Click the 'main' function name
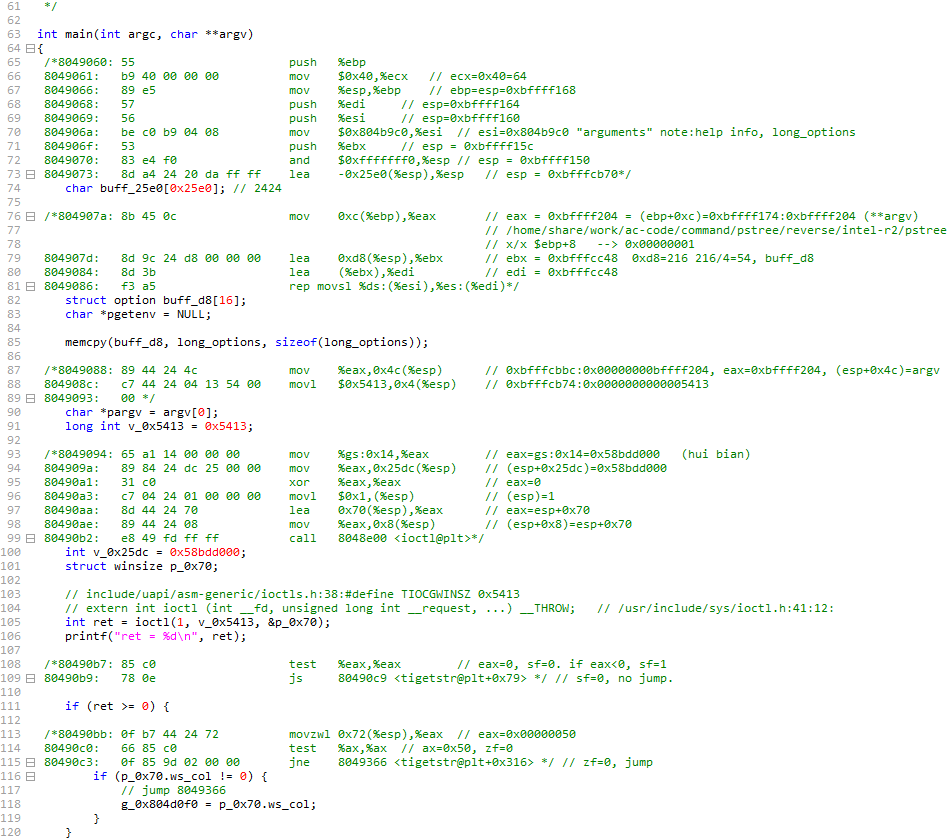Screen dimensions: 951x840 point(78,34)
